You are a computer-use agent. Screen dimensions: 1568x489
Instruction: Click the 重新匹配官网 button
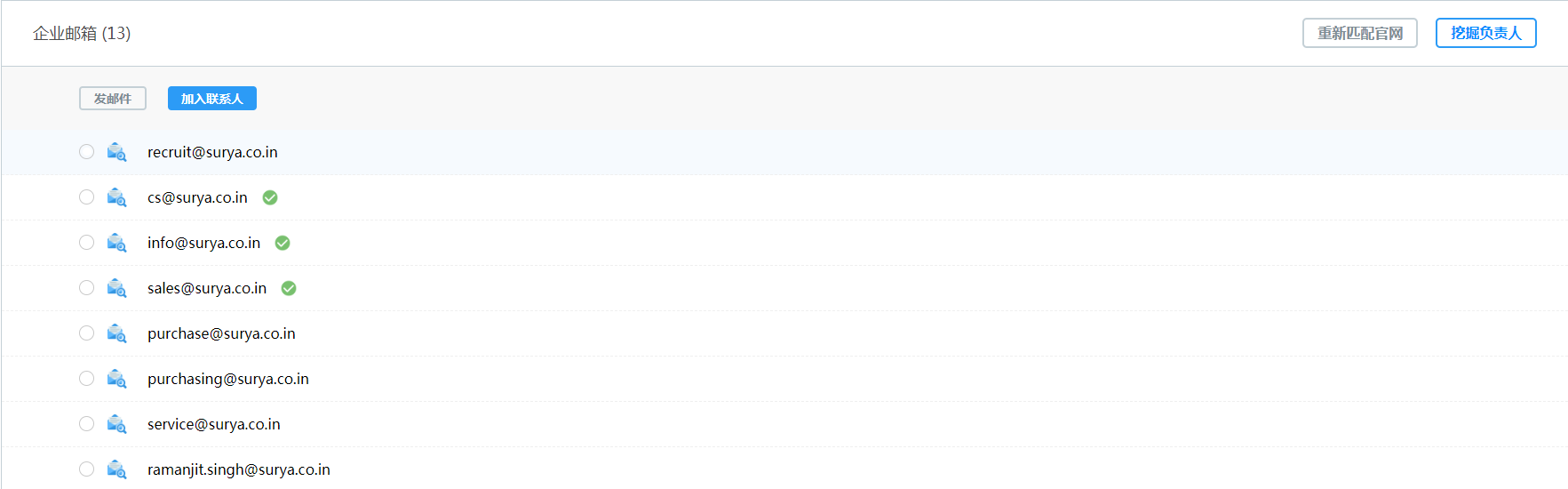tap(1360, 33)
